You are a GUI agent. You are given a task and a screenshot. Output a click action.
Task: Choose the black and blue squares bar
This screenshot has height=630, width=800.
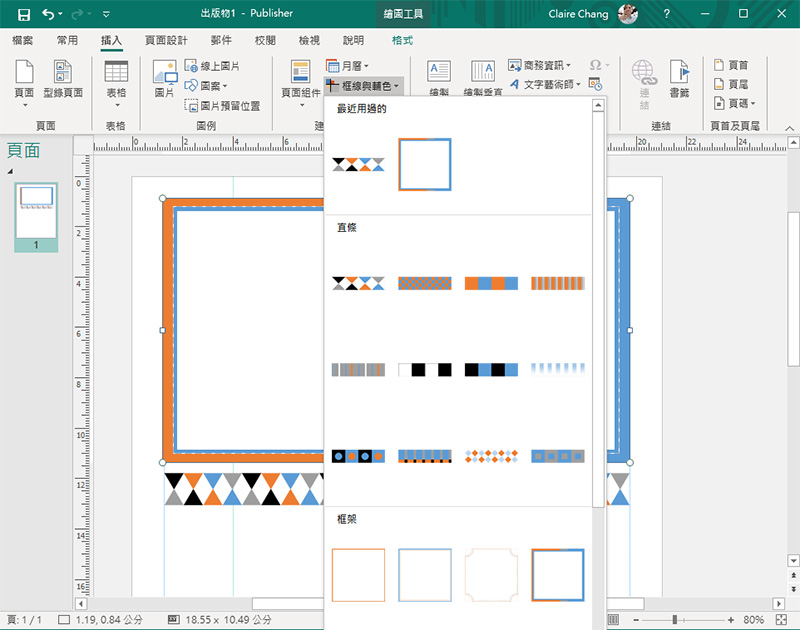pyautogui.click(x=491, y=369)
